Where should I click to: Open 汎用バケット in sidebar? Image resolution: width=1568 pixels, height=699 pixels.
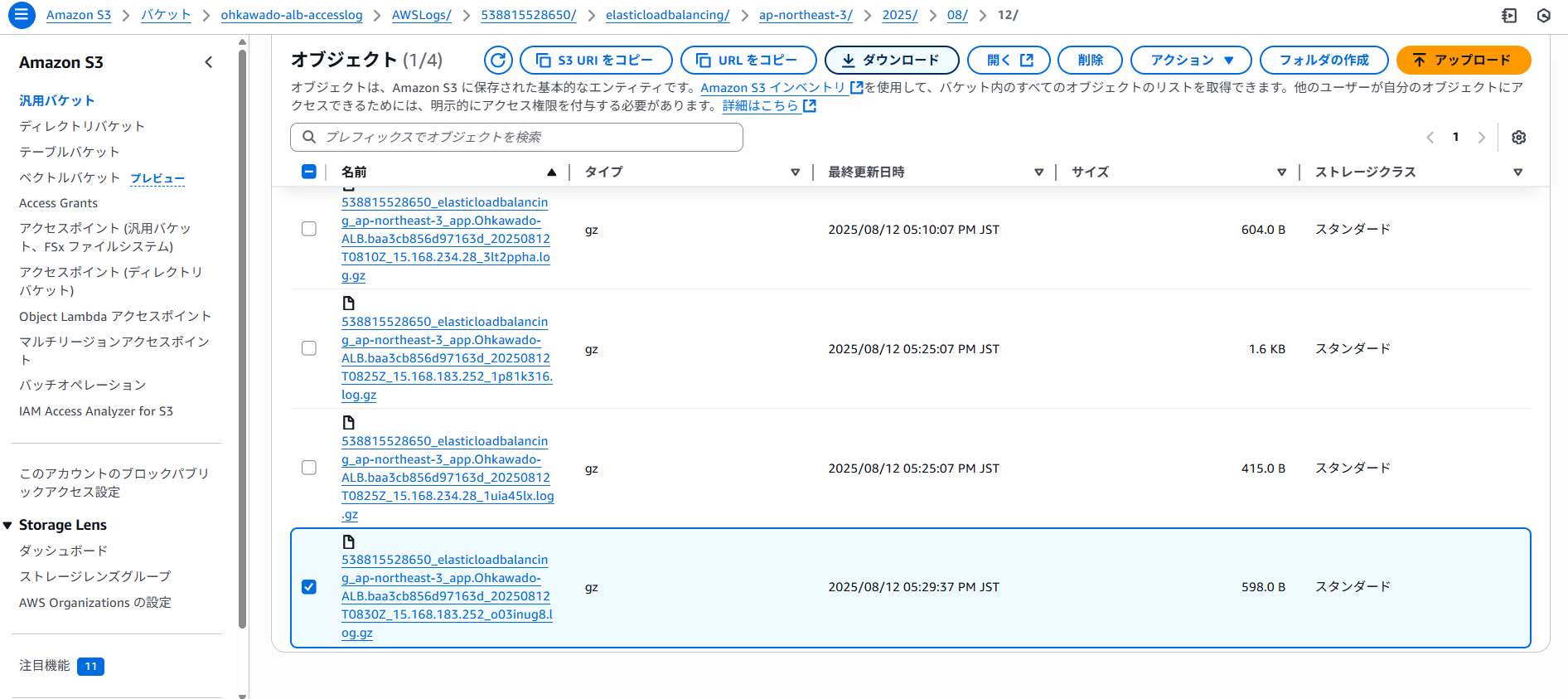(x=57, y=100)
